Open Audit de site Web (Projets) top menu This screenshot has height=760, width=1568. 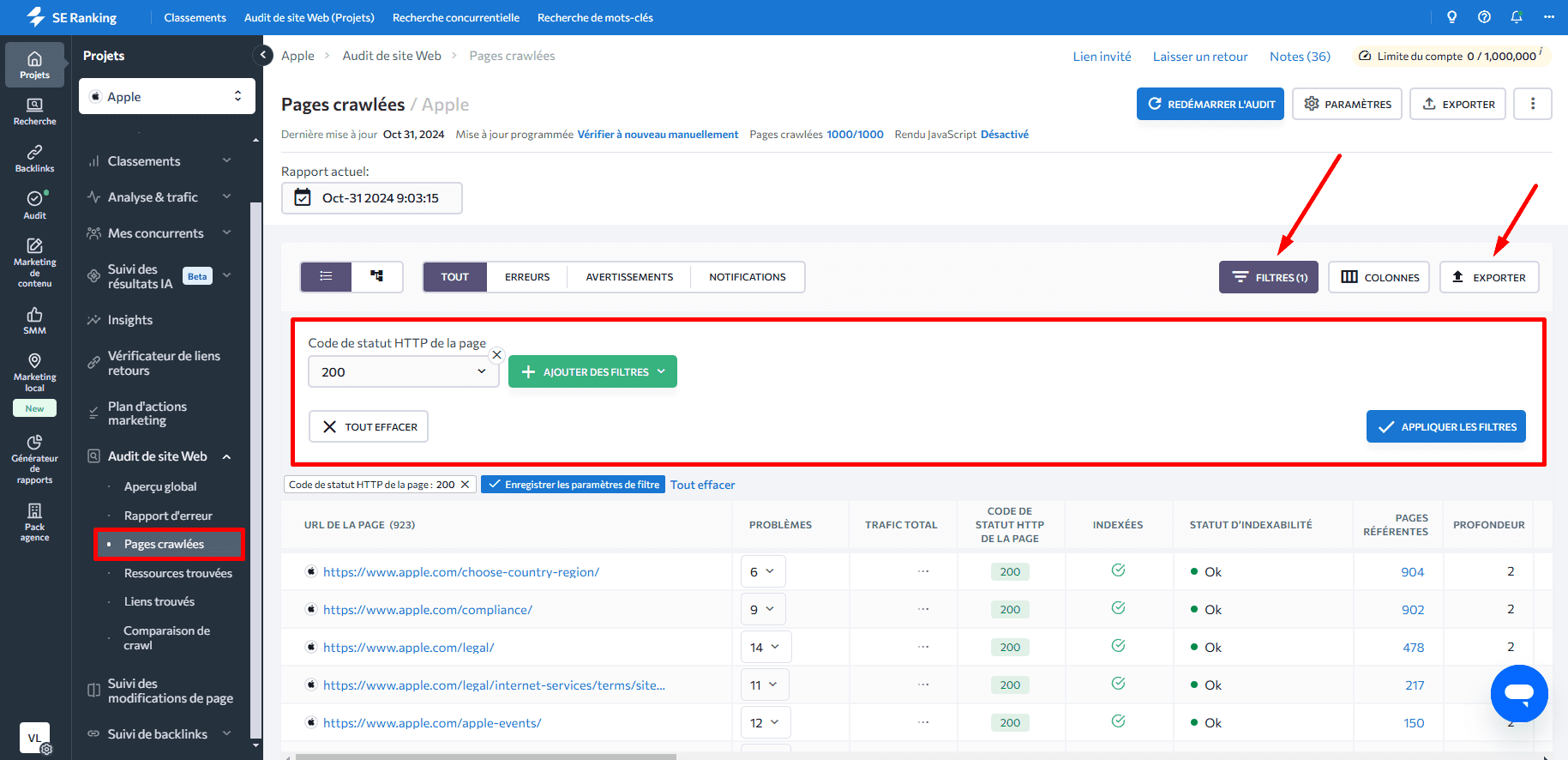309,17
